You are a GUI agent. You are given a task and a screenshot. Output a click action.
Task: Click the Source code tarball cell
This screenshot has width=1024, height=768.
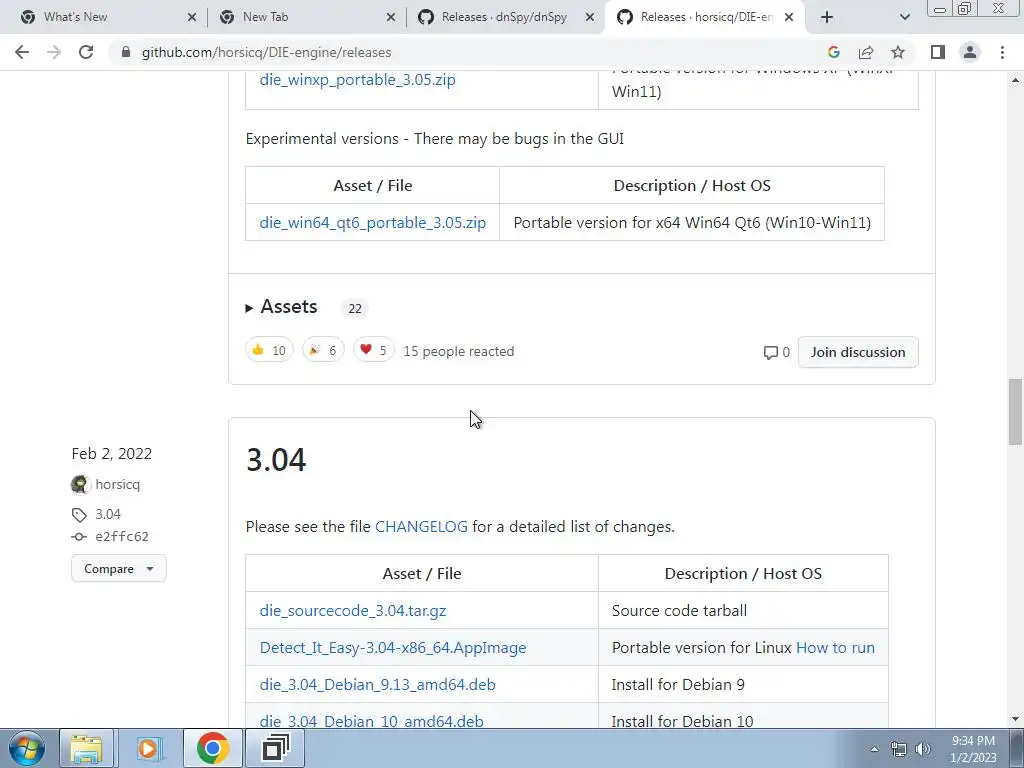click(743, 611)
